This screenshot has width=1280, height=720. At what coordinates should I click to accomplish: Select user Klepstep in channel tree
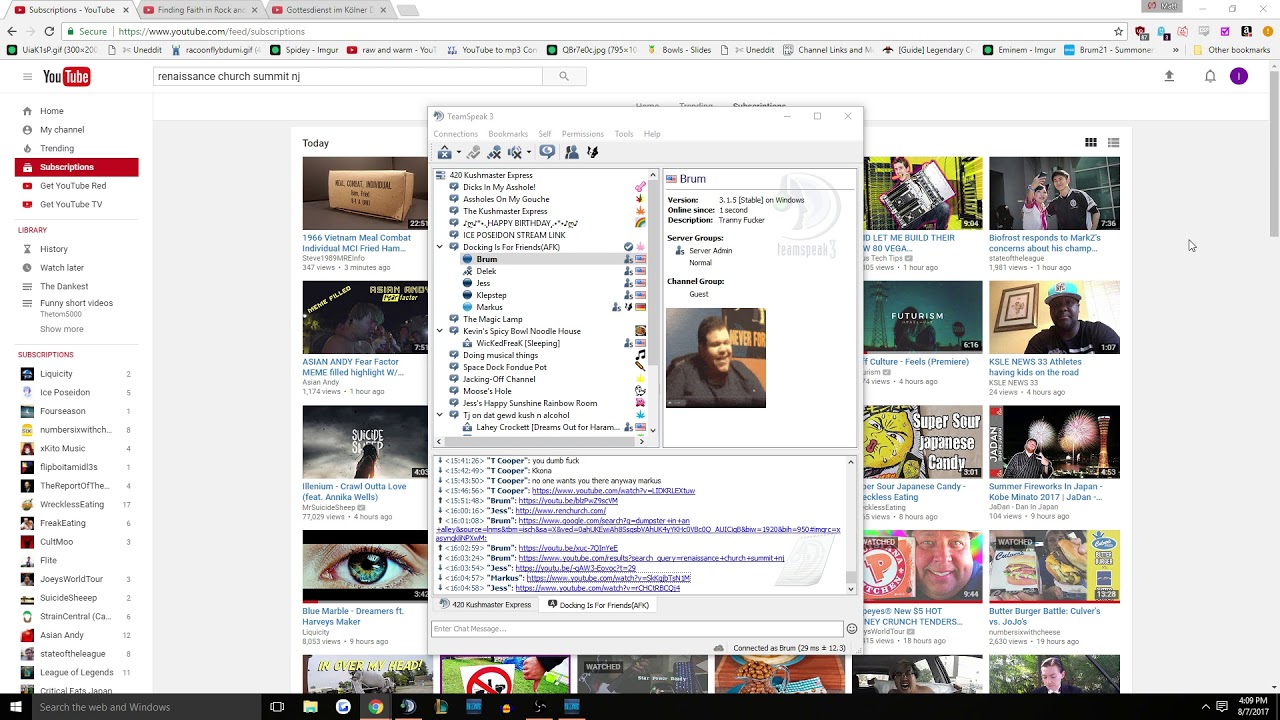click(x=491, y=295)
